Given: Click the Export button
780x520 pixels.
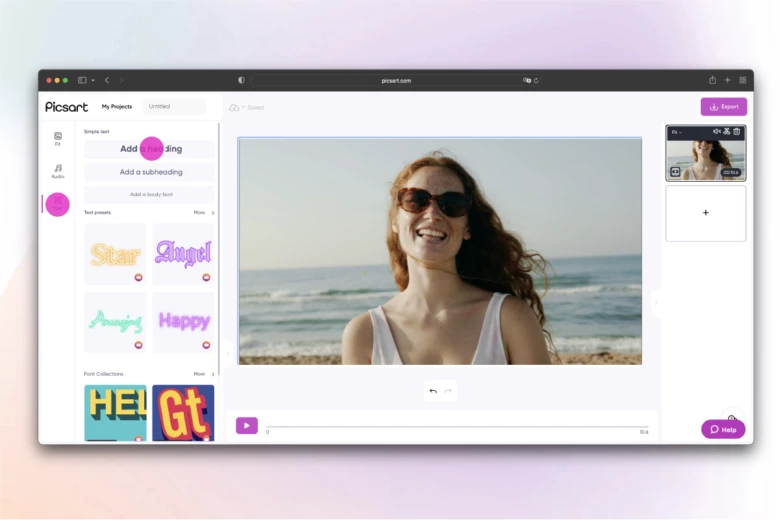Looking at the screenshot, I should click(x=723, y=106).
